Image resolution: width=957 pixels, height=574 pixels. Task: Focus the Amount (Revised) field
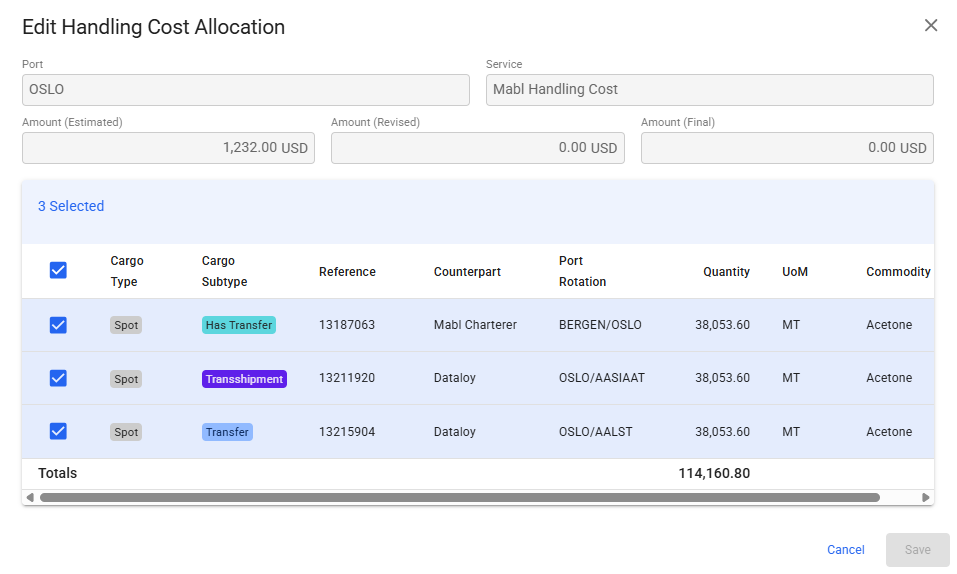[x=477, y=148]
